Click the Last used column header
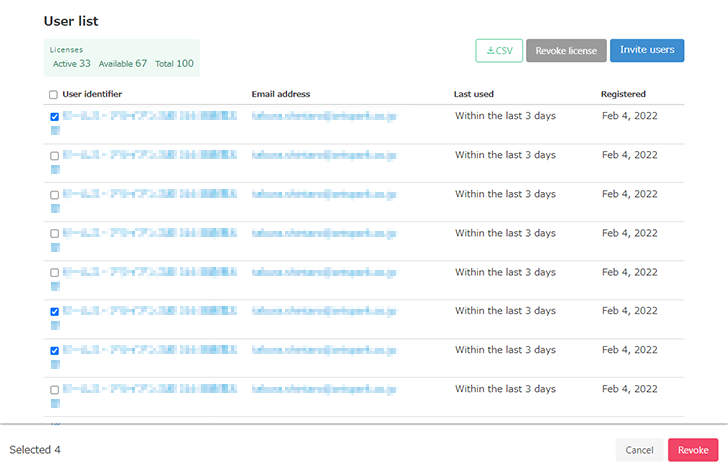The width and height of the screenshot is (728, 472). pos(474,95)
